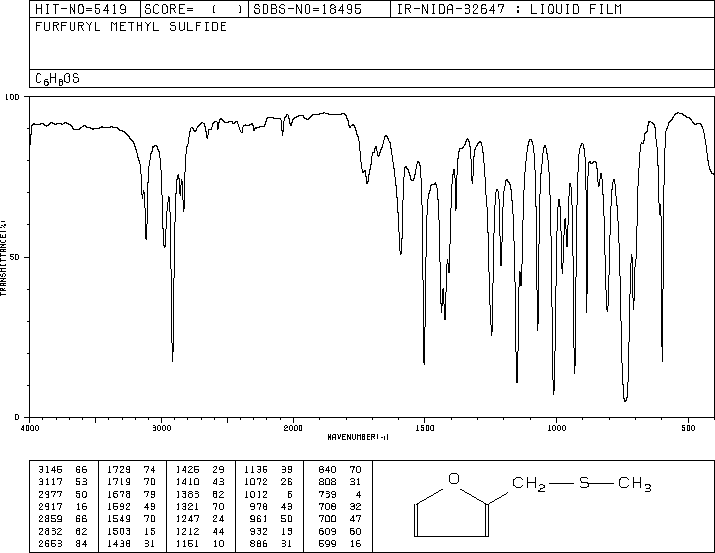This screenshot has width=715, height=553.
Task: Select the SCORE= header cell
Action: pos(194,9)
